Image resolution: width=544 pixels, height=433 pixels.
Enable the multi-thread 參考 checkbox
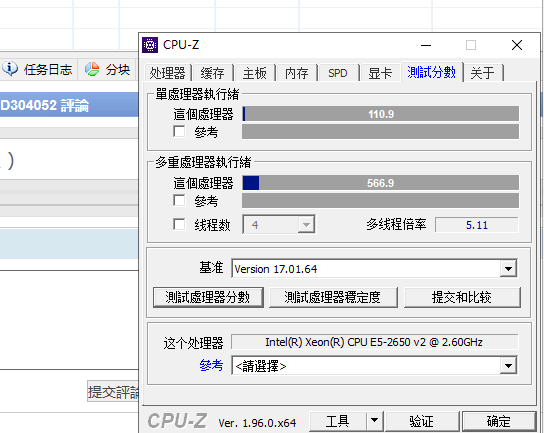(x=179, y=200)
